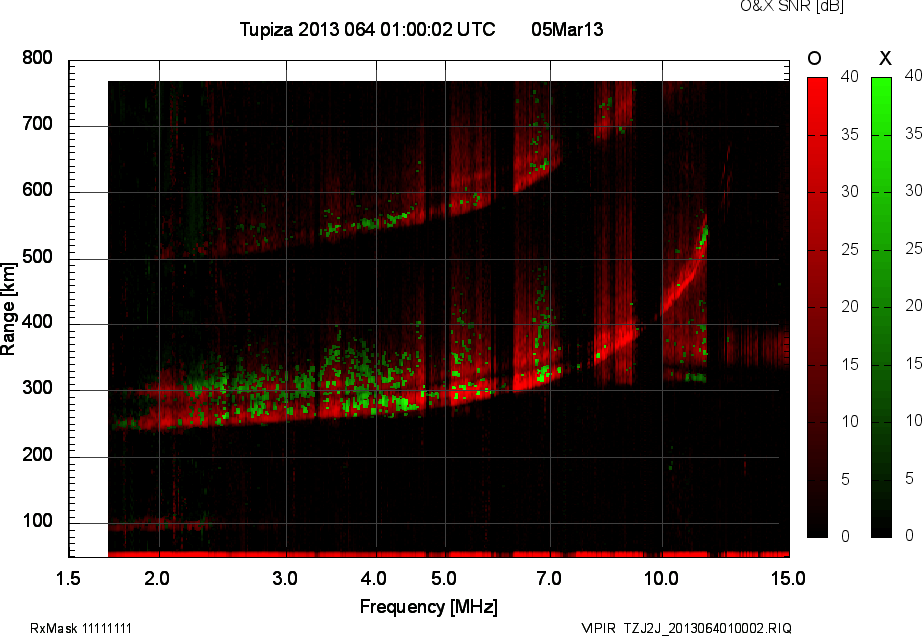922x636 pixels.
Task: Click the 800 km range tick label
Action: coord(37,58)
